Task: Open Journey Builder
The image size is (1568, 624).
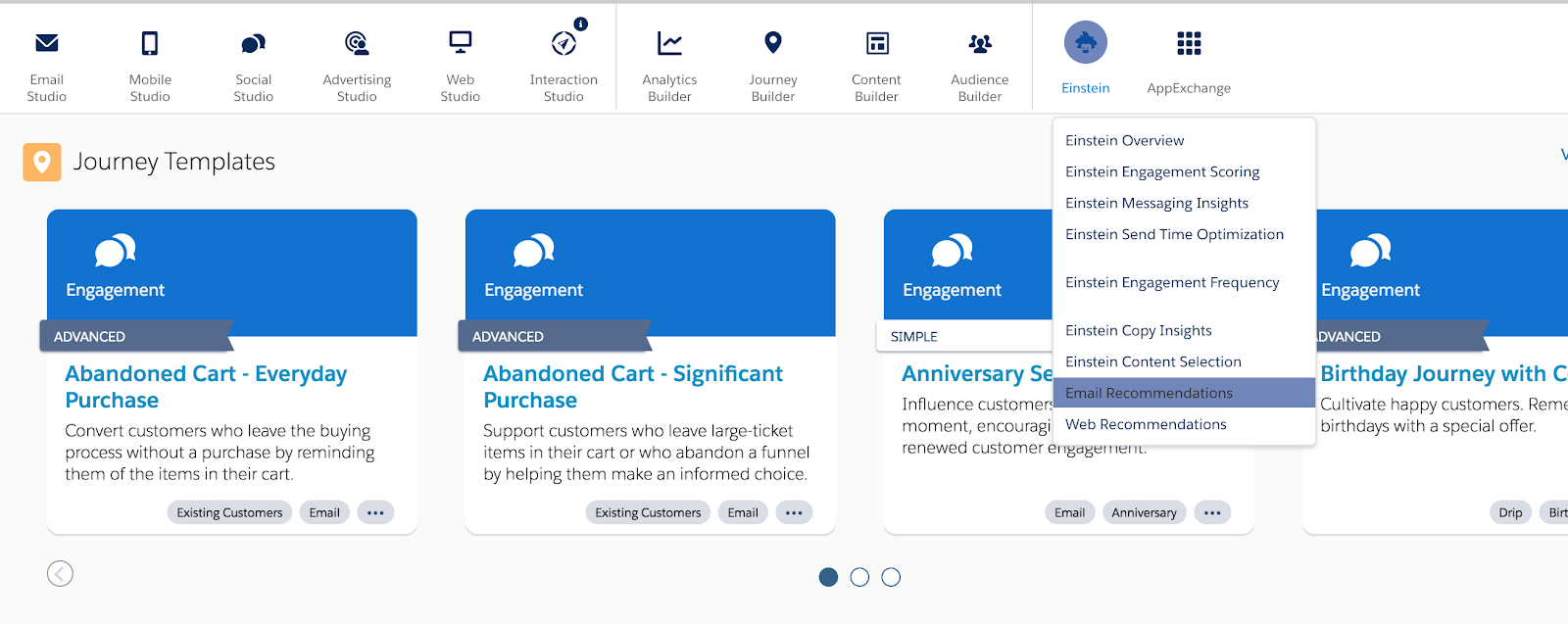Action: [773, 65]
